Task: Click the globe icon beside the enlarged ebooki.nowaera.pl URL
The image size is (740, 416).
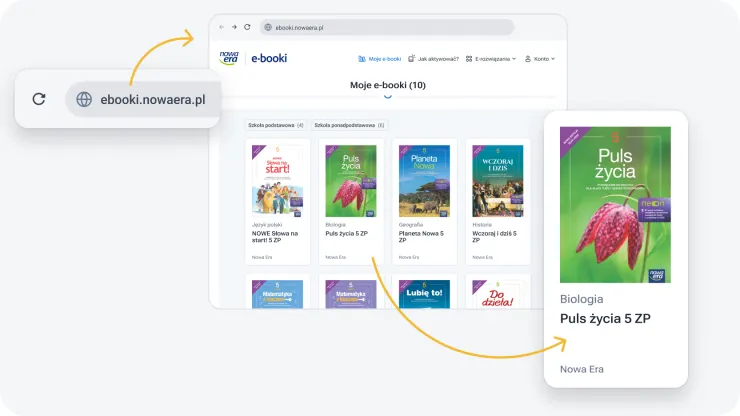Action: tap(84, 99)
